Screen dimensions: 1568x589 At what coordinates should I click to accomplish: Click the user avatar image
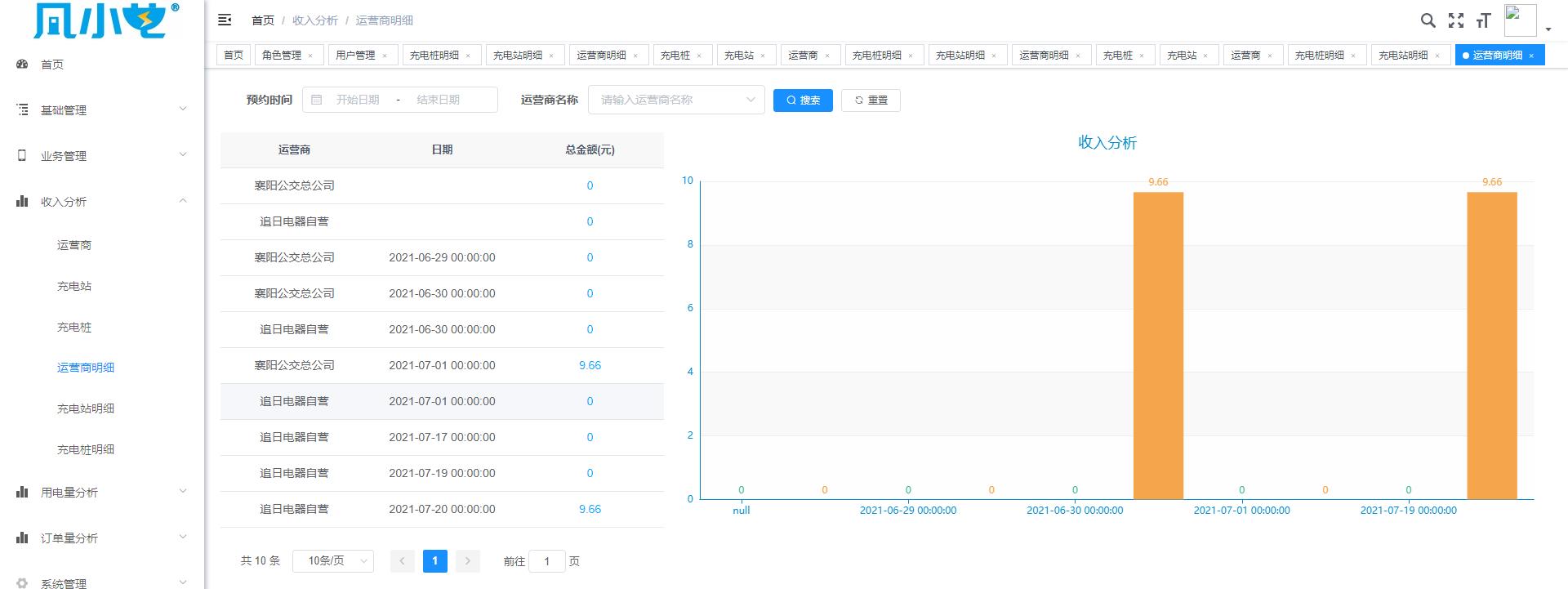click(x=1519, y=20)
